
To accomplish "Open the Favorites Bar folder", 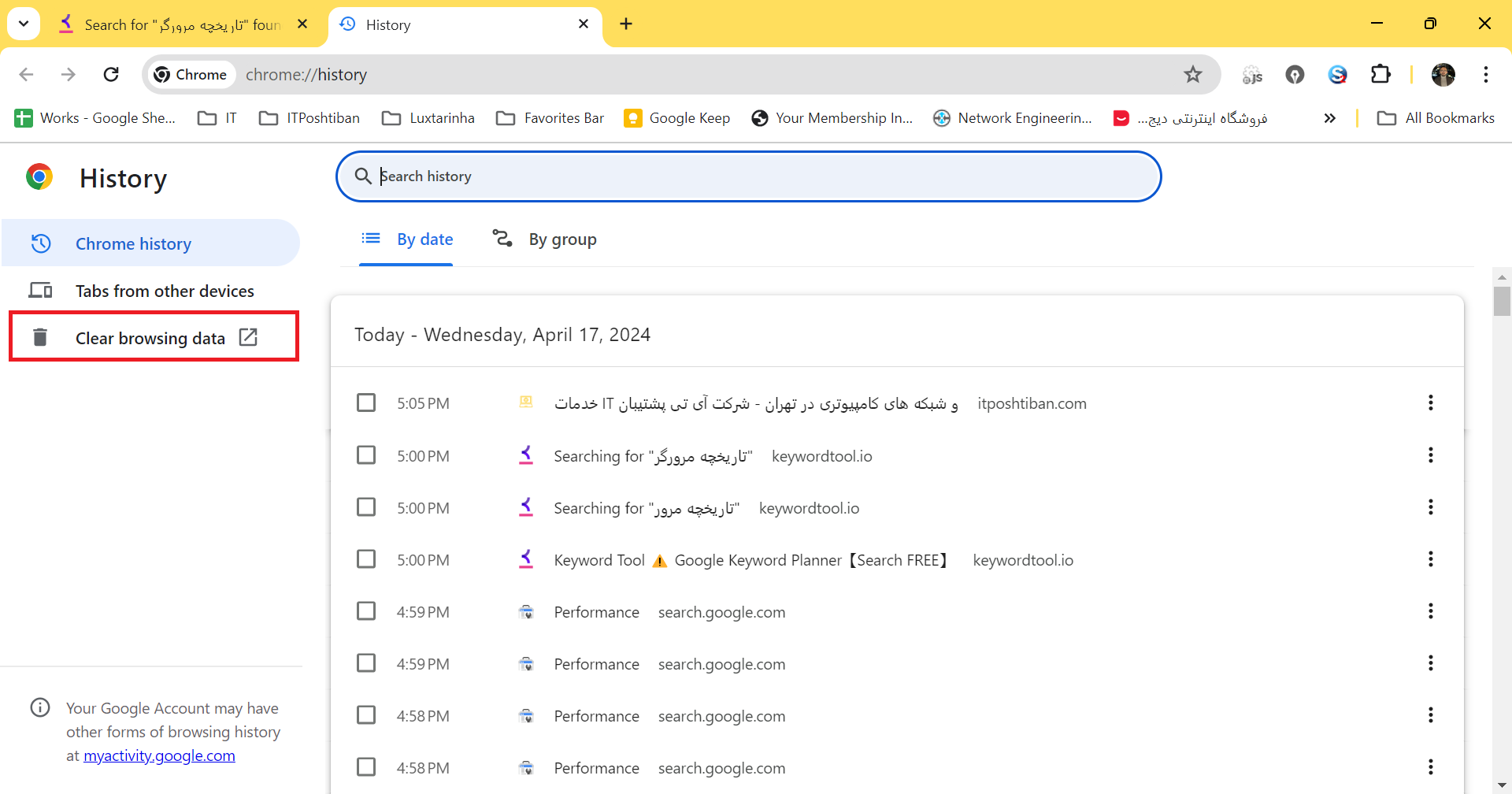I will point(550,118).
